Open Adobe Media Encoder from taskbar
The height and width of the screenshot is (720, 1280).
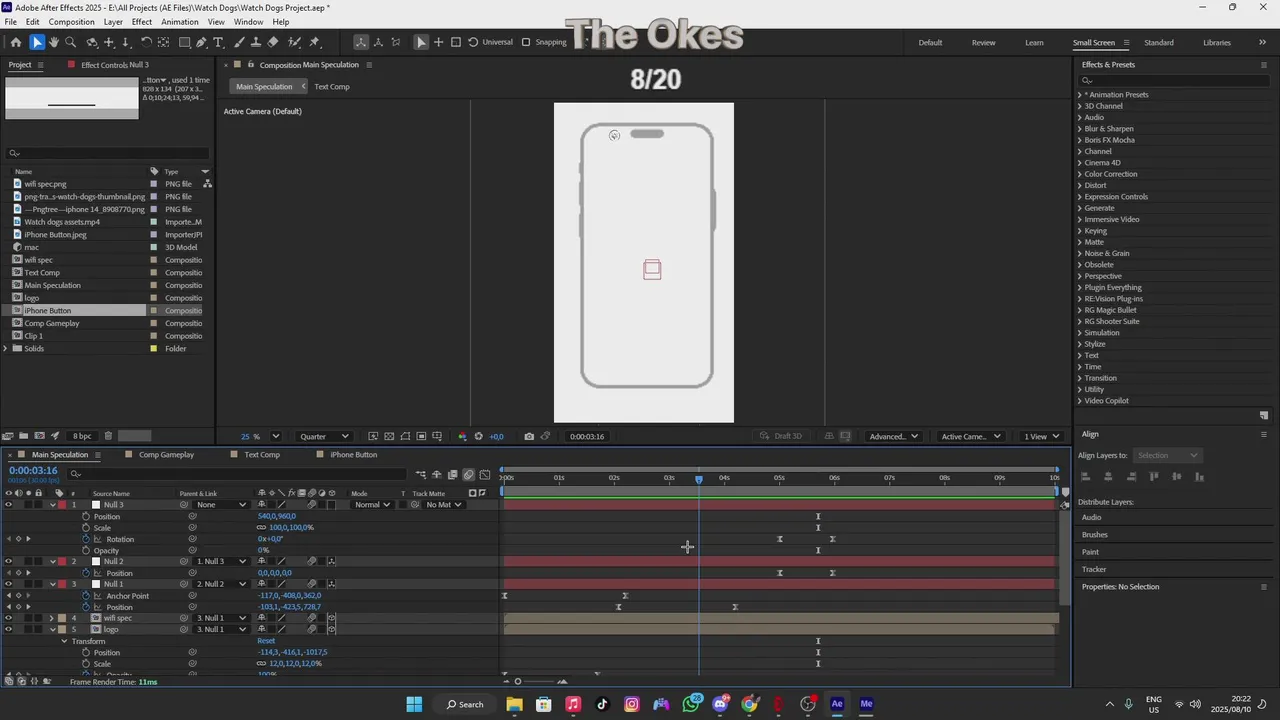[x=866, y=704]
